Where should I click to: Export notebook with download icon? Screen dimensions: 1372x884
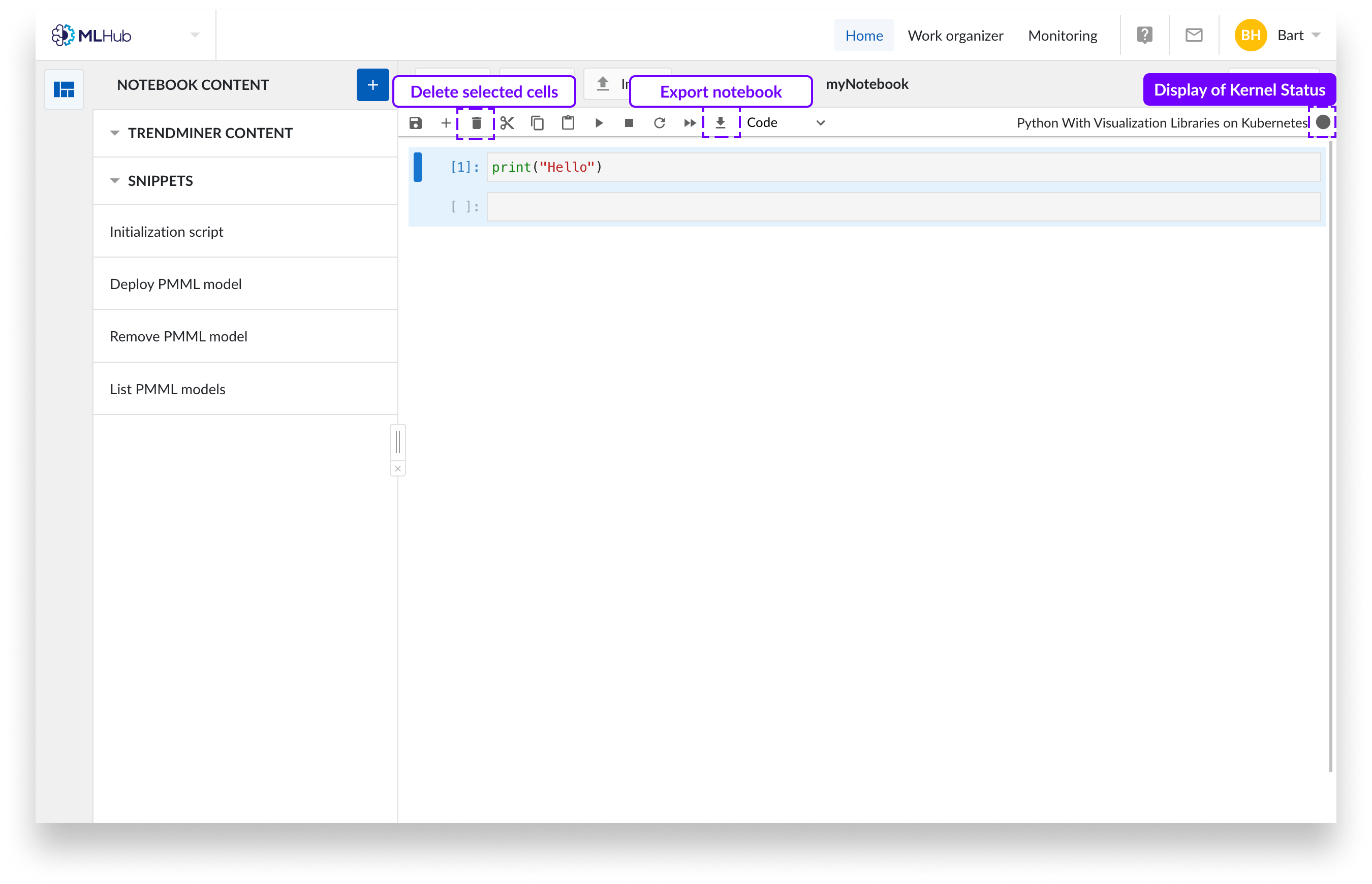coord(720,123)
